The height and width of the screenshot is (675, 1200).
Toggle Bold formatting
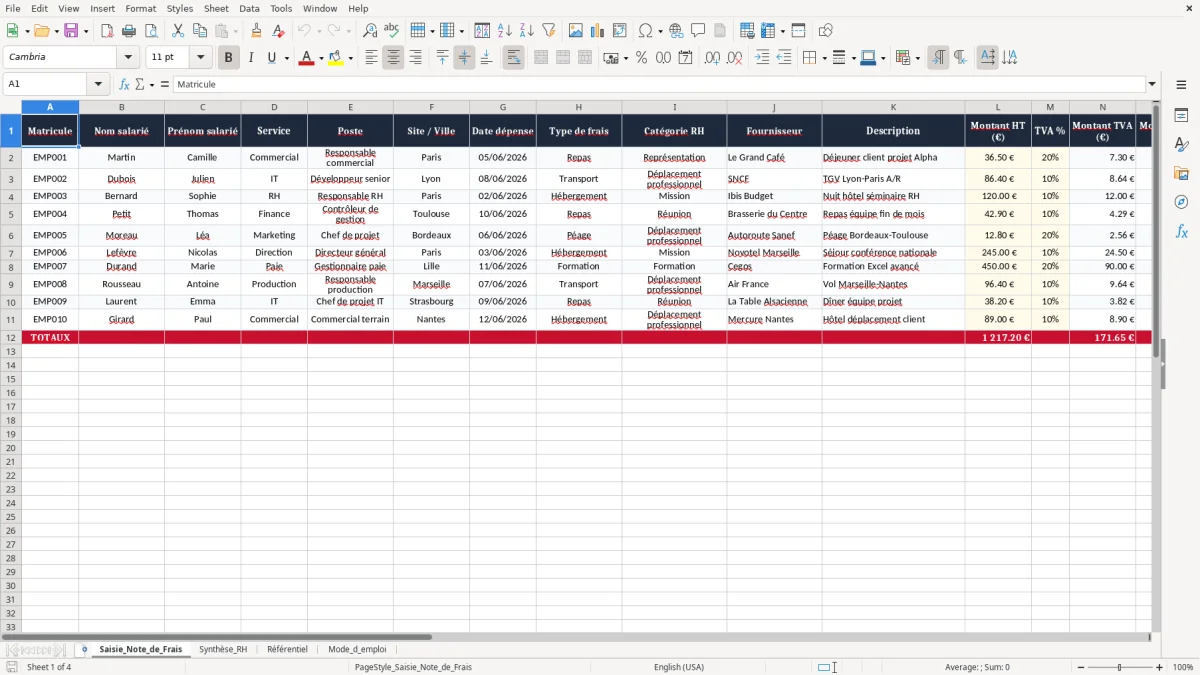tap(228, 58)
